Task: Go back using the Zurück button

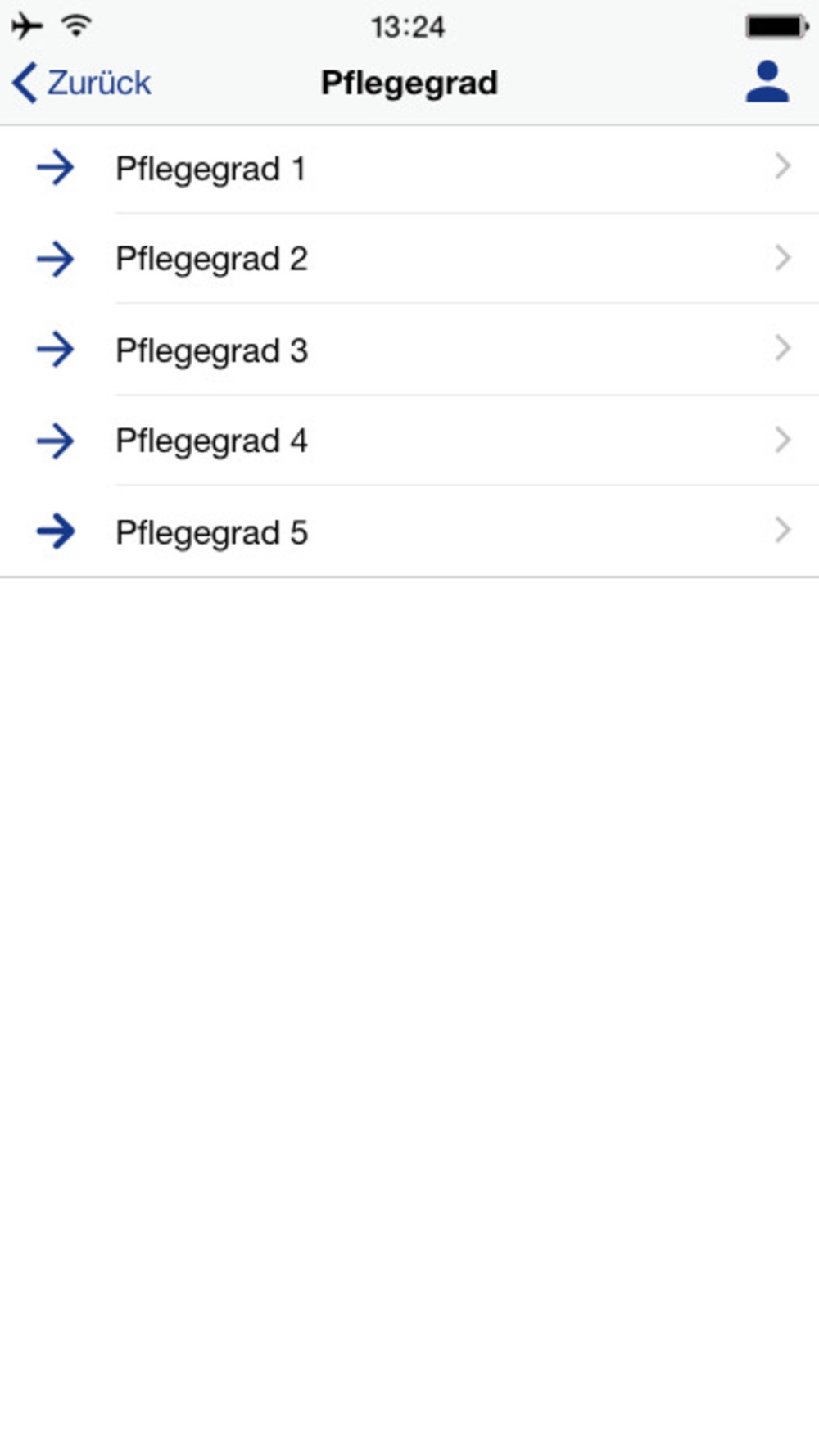Action: 82,83
